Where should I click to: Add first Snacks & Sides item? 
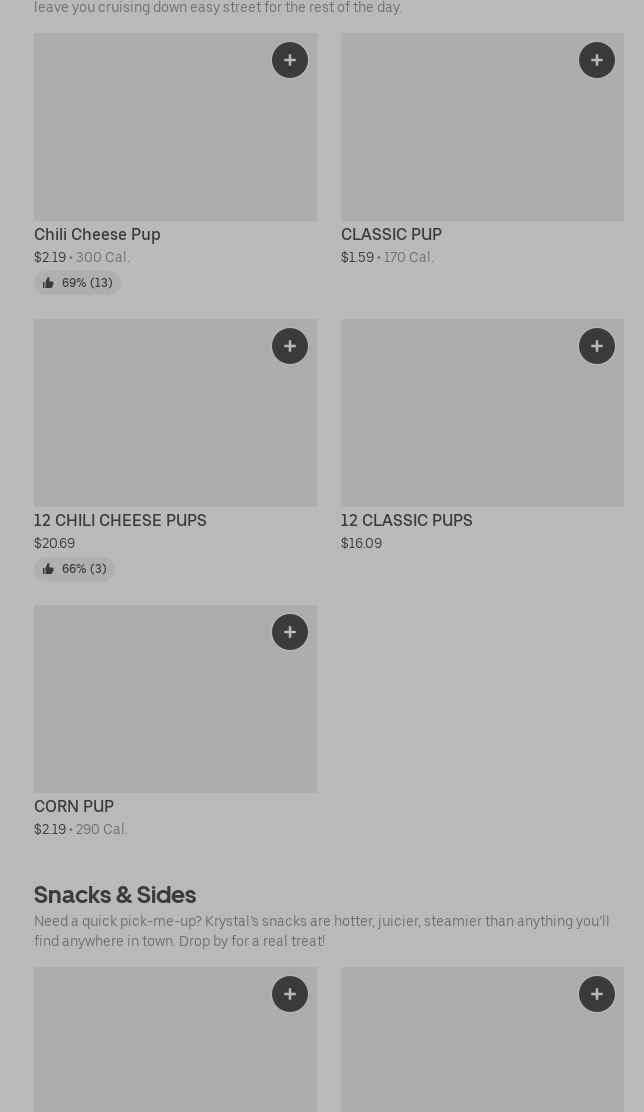point(290,994)
